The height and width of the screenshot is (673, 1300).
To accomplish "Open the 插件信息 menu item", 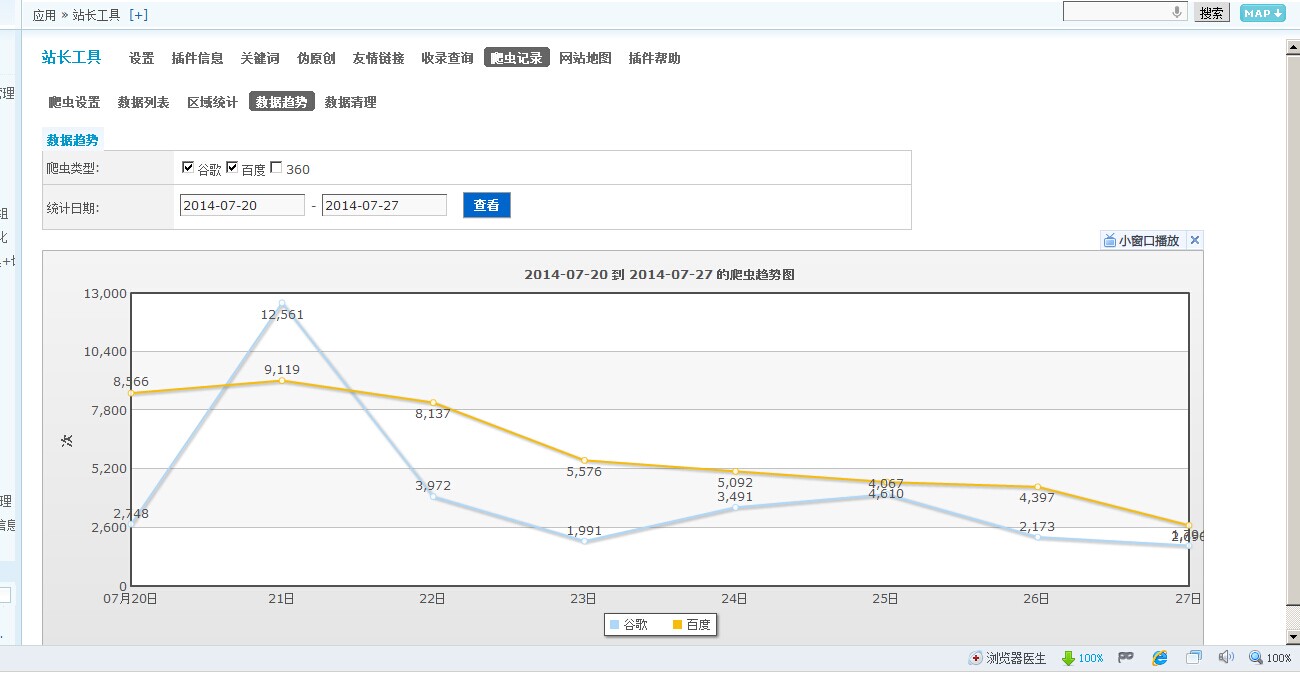I will coord(197,58).
